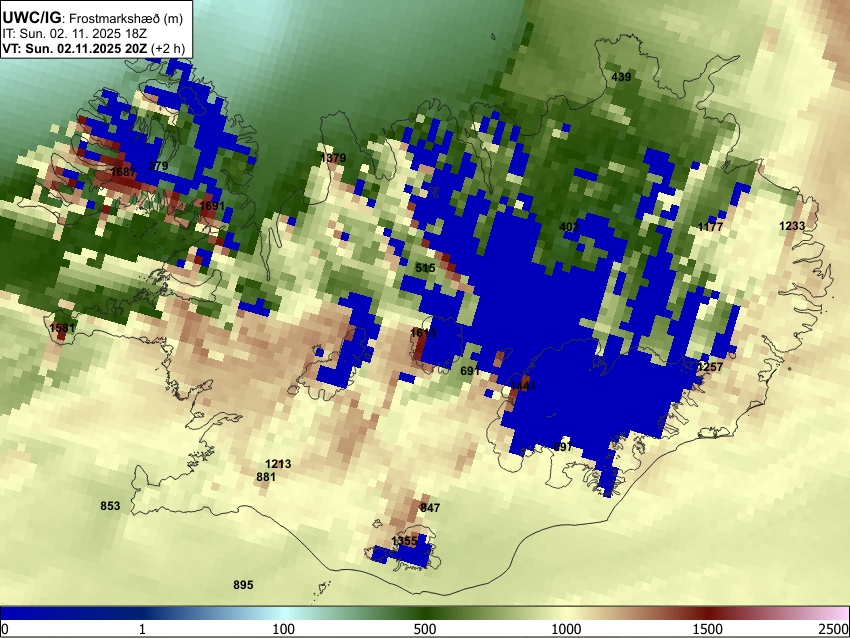The height and width of the screenshot is (638, 850).
Task: Click the map title 'UWC/IG: Frostmarkshæð (m)'
Action: [93, 17]
